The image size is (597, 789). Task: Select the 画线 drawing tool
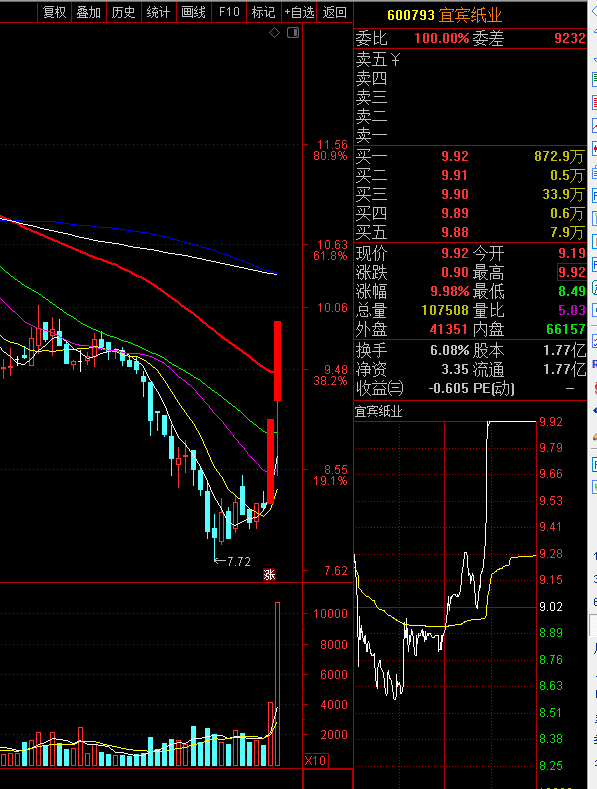pyautogui.click(x=193, y=12)
